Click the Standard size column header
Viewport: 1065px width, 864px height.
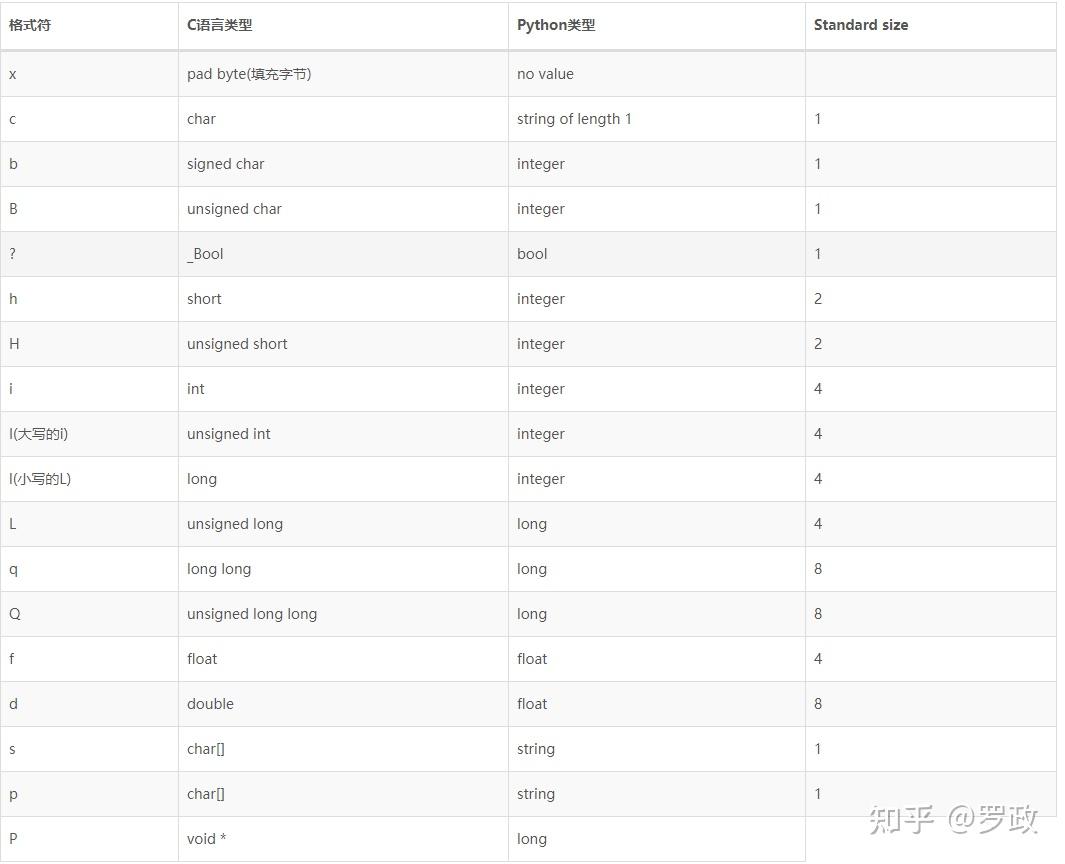(x=861, y=25)
